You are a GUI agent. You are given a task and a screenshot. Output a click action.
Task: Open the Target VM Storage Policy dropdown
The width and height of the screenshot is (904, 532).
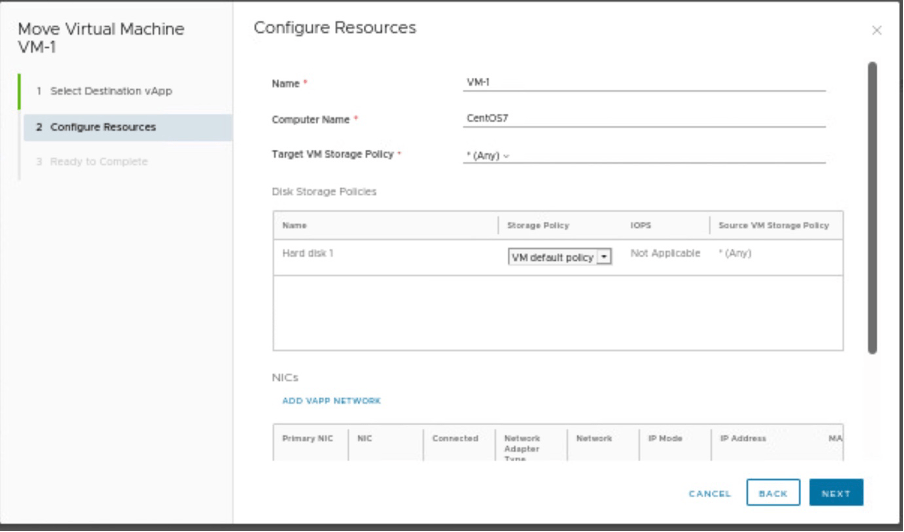click(x=488, y=155)
